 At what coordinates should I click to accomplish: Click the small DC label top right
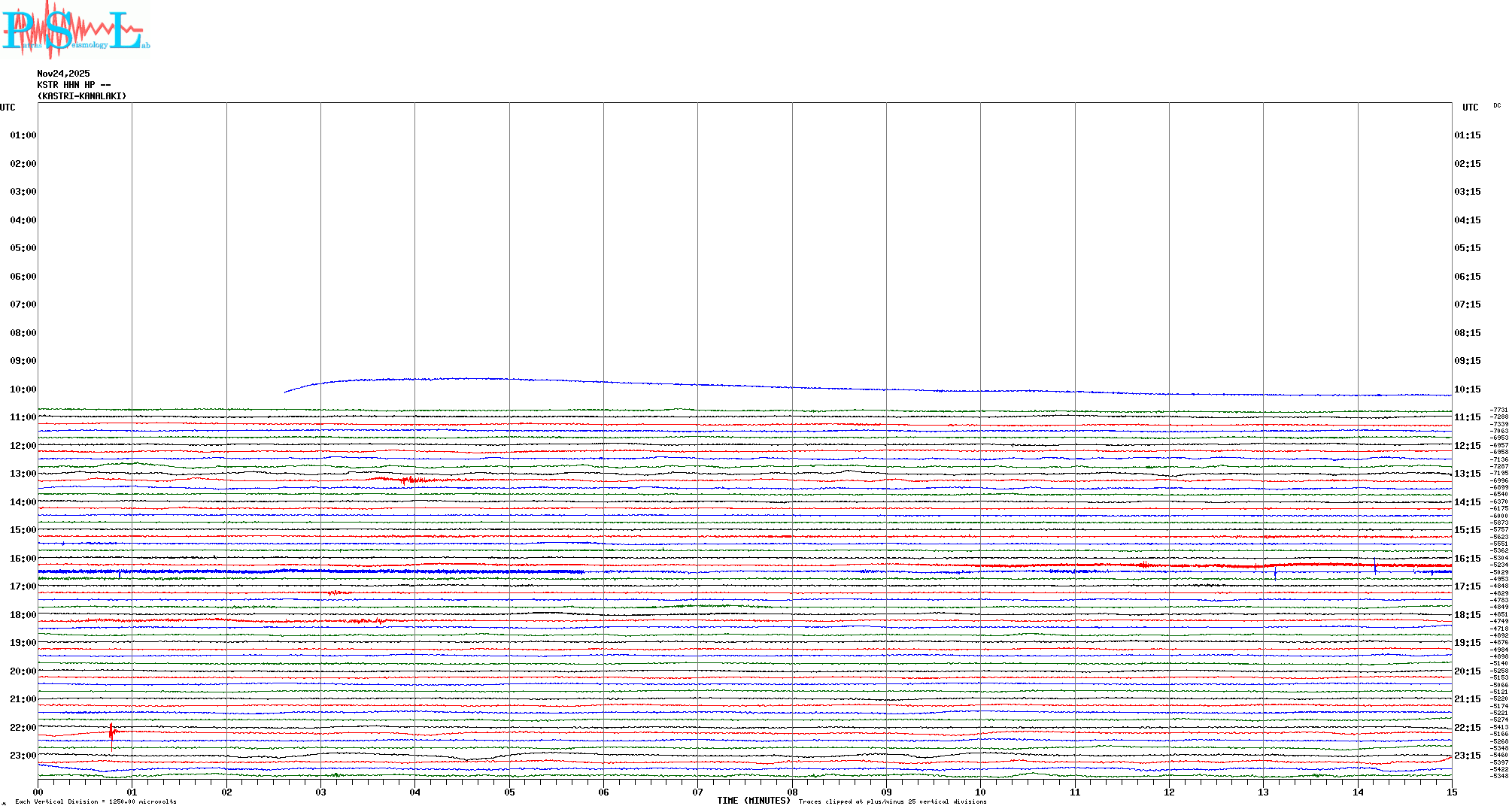(1497, 106)
